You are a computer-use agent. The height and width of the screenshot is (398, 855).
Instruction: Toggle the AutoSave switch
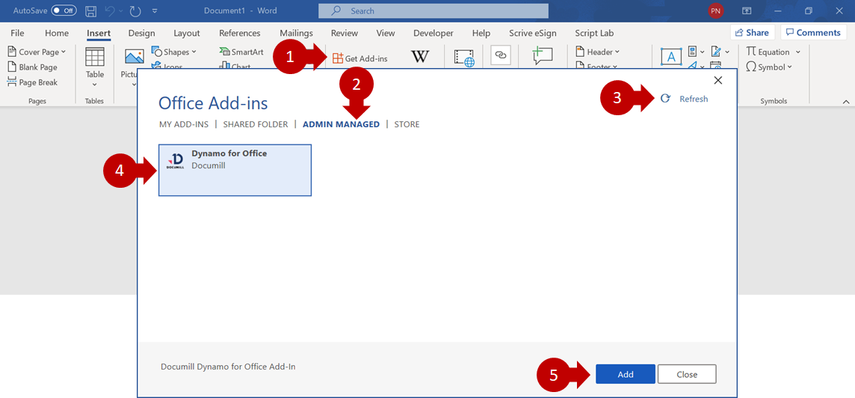click(x=64, y=11)
